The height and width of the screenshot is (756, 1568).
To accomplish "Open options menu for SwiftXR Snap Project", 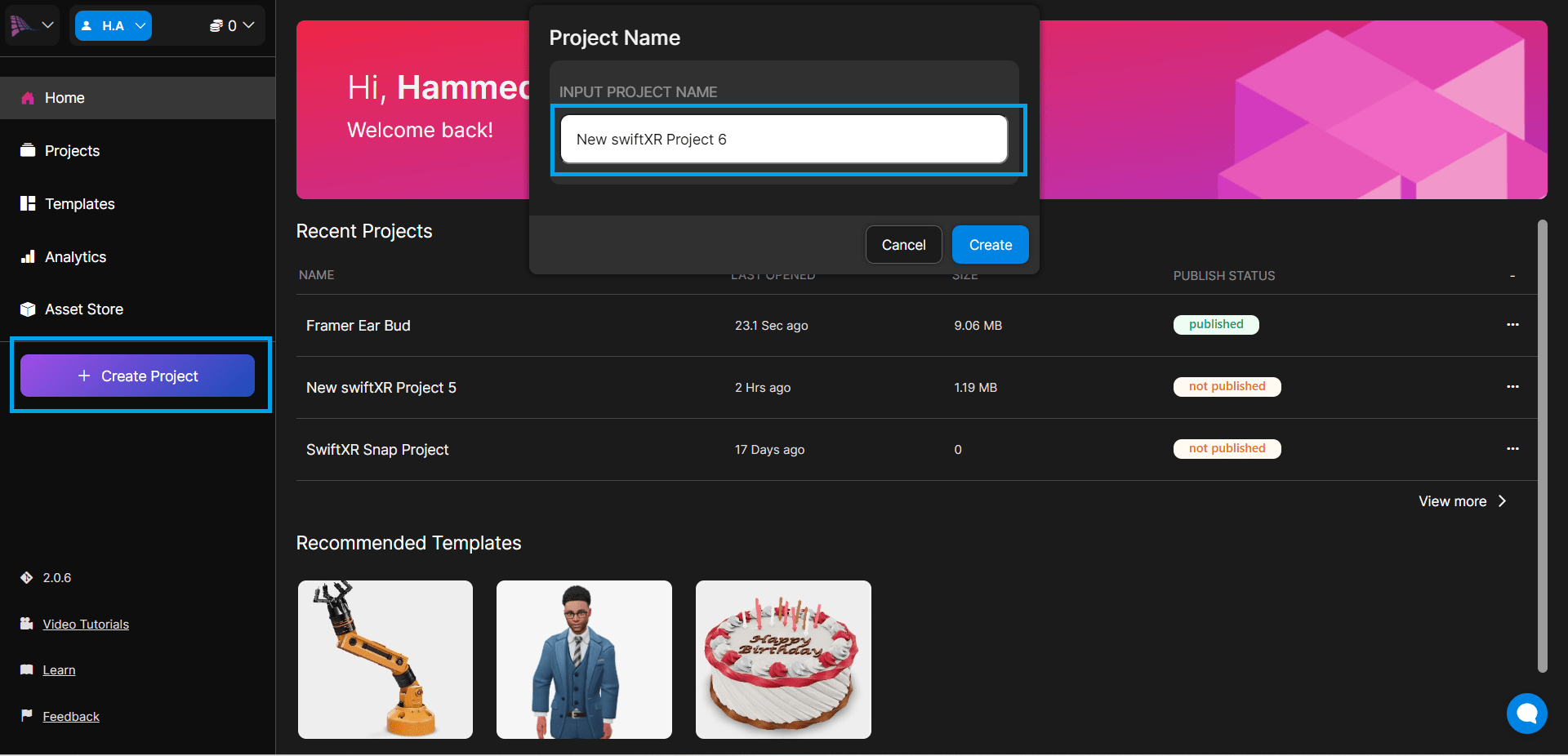I will [x=1512, y=449].
